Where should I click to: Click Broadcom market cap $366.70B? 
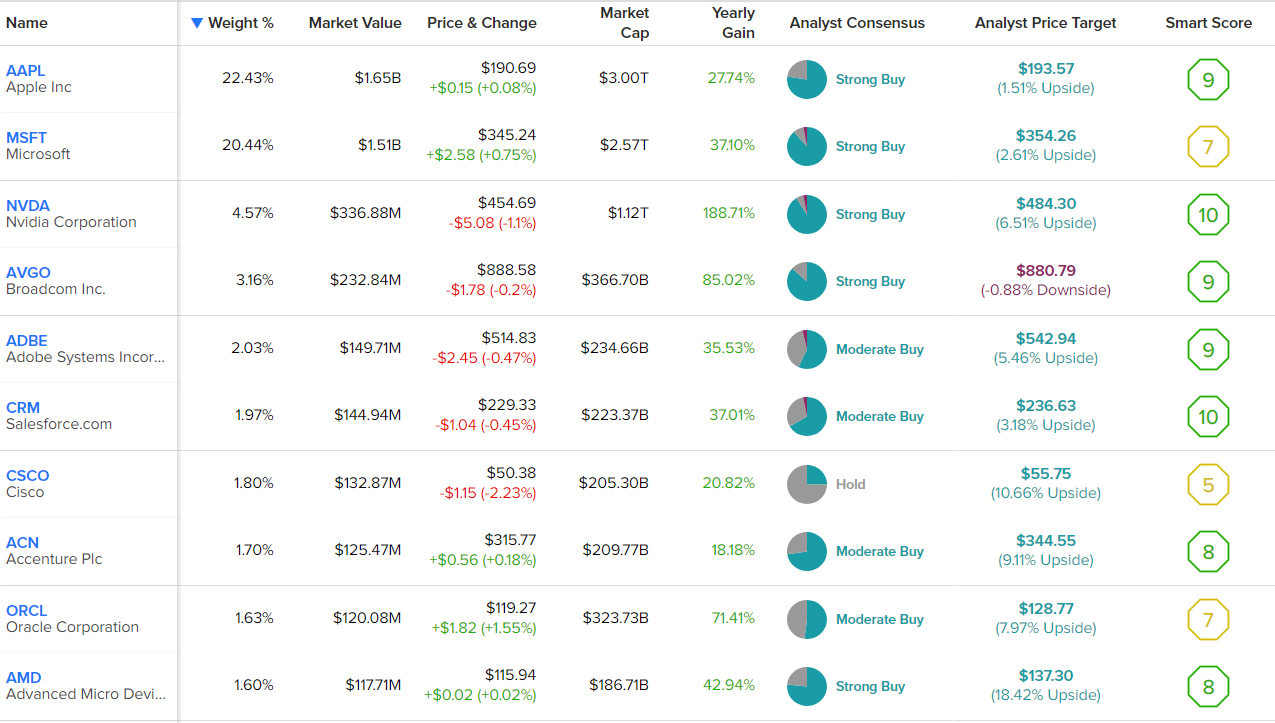click(x=615, y=280)
